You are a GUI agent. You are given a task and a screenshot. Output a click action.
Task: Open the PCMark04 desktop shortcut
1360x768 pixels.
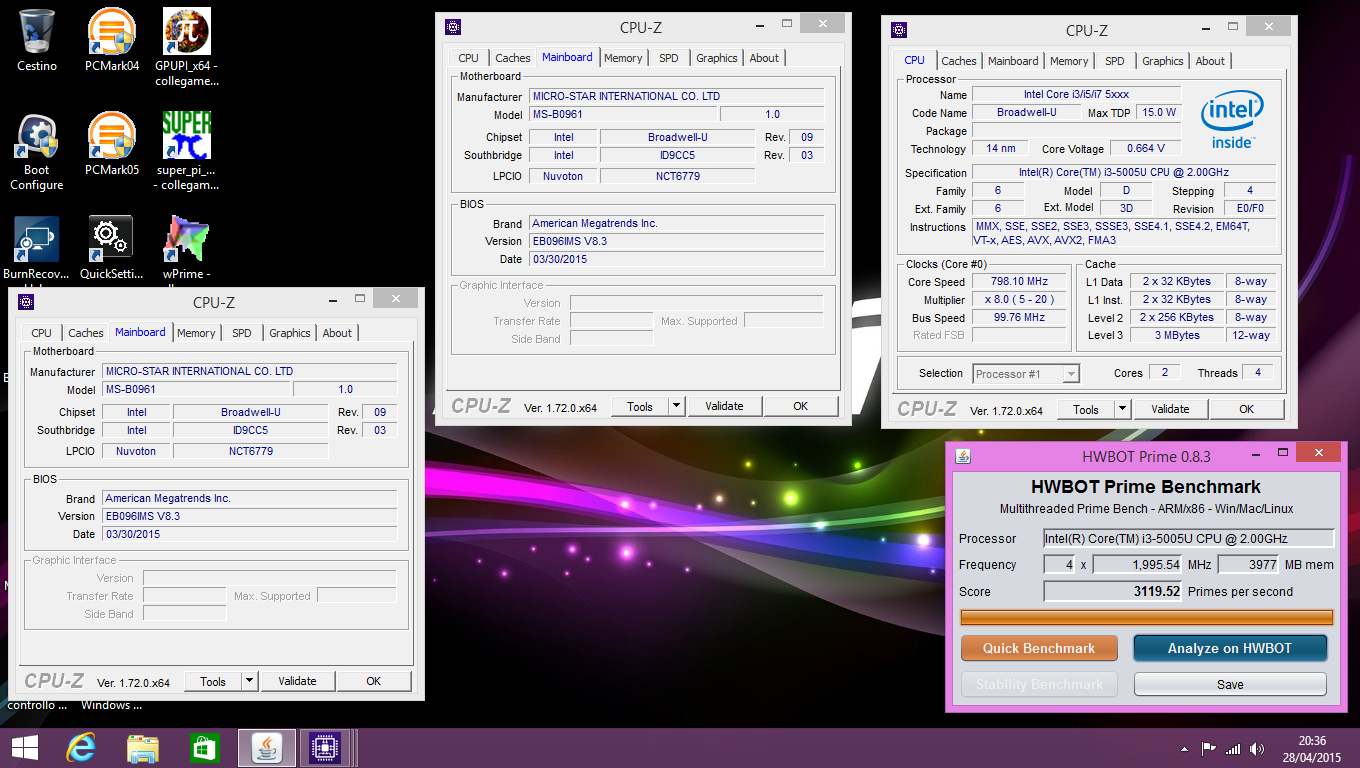(x=111, y=40)
